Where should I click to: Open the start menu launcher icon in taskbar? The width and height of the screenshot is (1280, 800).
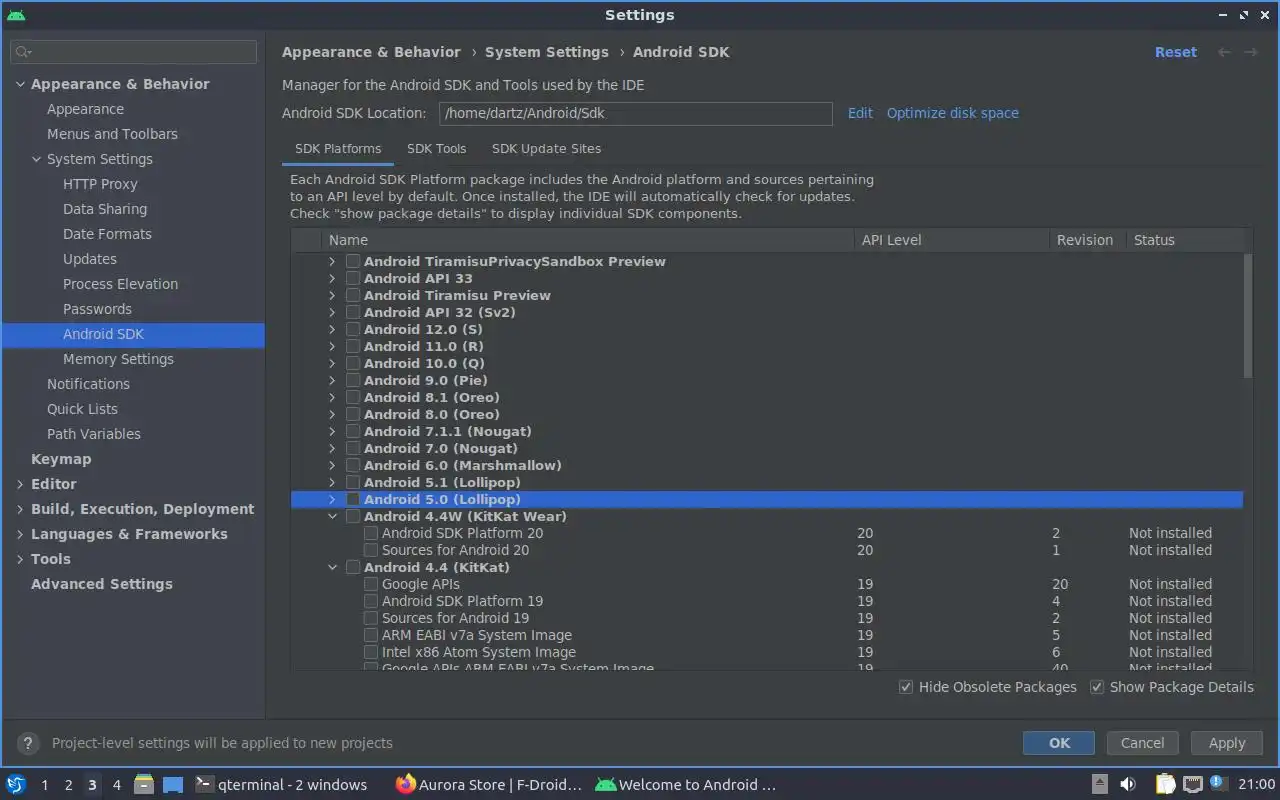[x=16, y=784]
